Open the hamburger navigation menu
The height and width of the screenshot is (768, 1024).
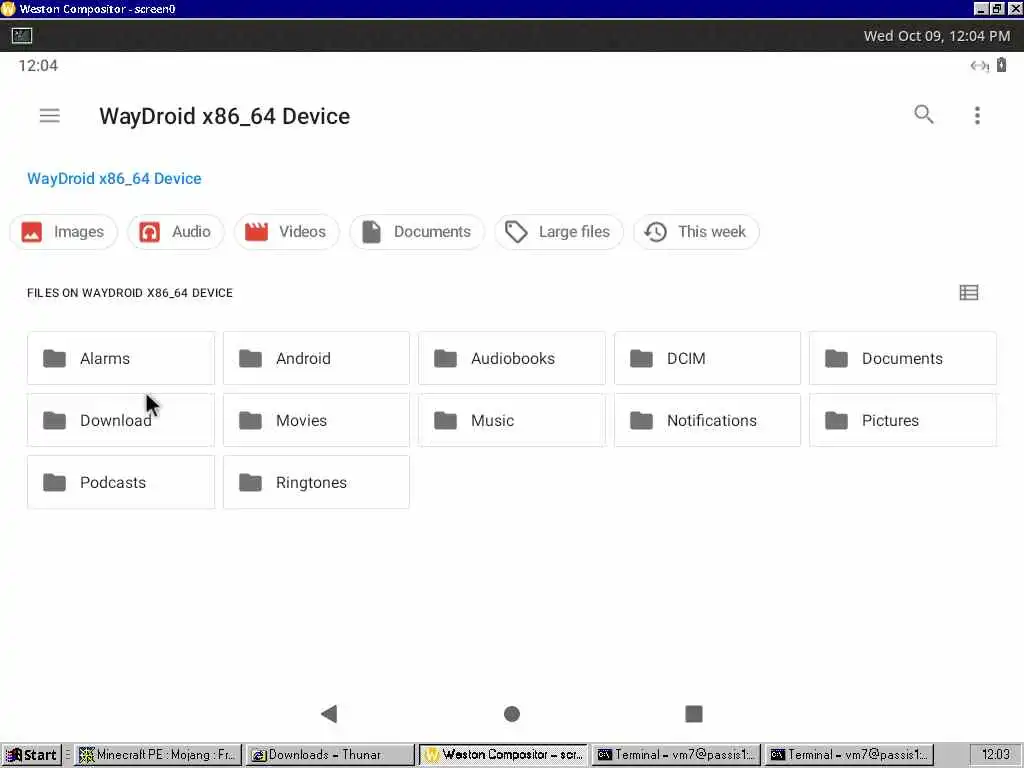point(50,116)
